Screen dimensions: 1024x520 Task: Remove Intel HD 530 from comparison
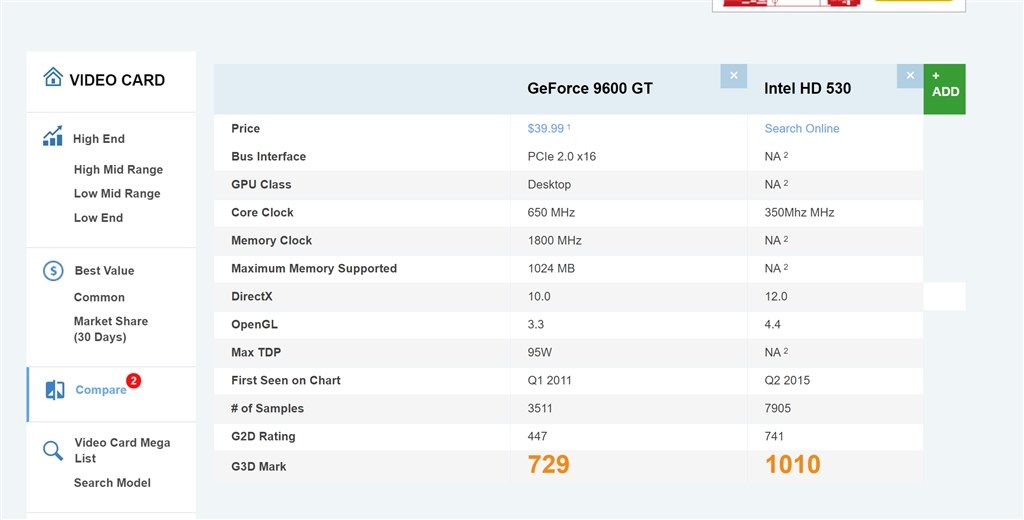910,76
